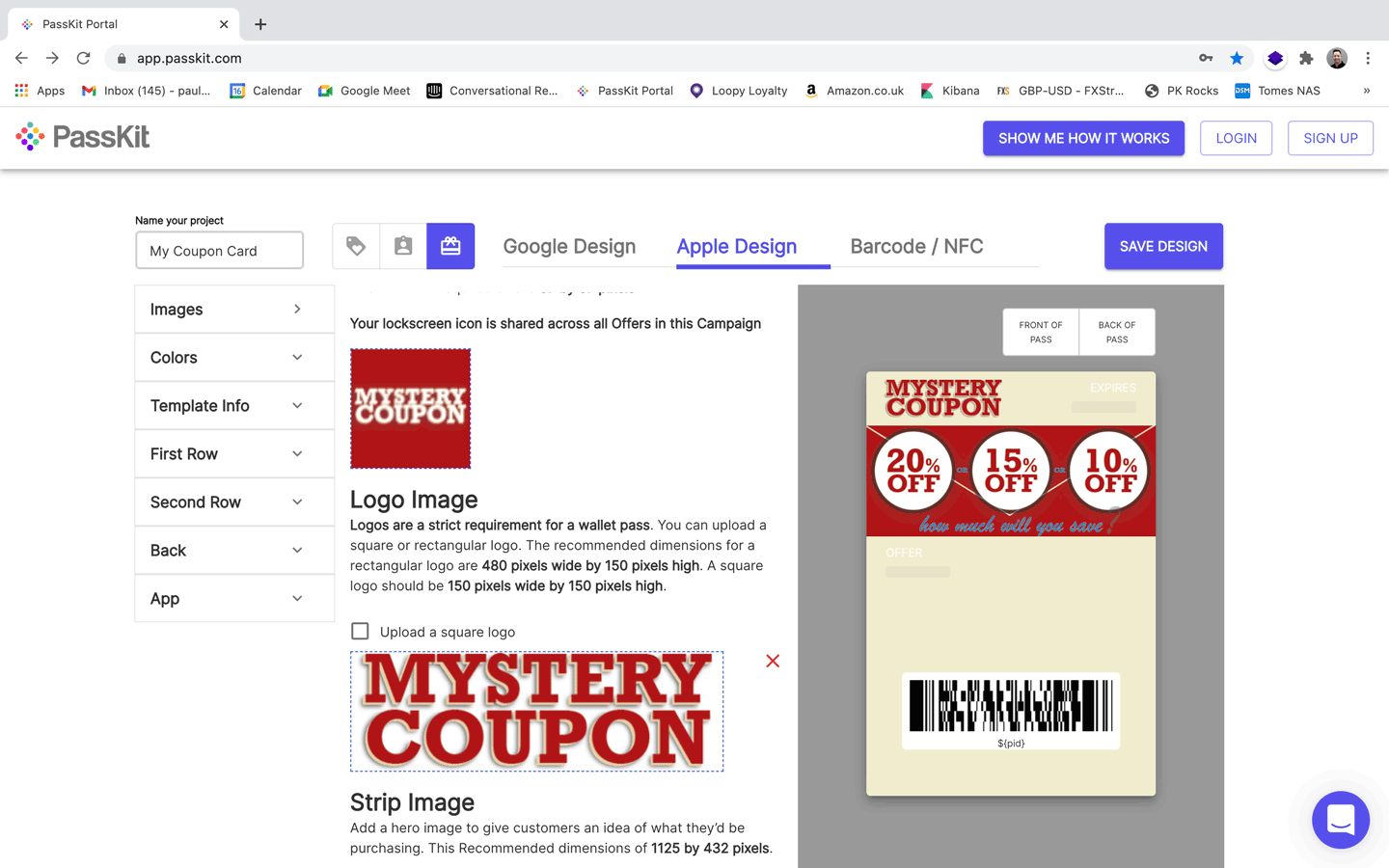
Task: Open the chat support bubble
Action: [1340, 820]
